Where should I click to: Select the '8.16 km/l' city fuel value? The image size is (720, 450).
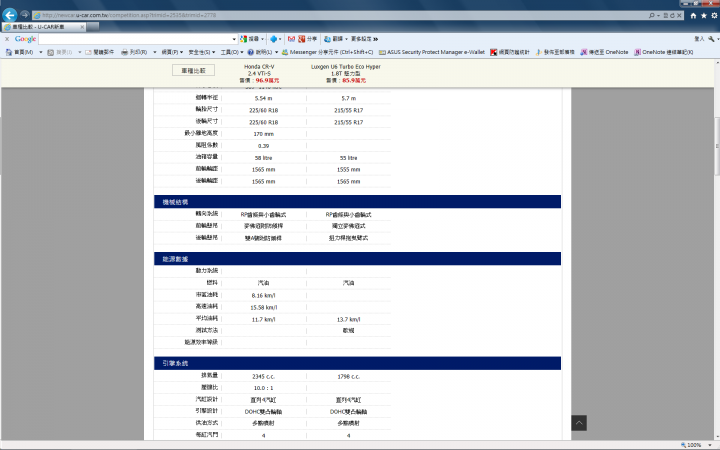264,296
